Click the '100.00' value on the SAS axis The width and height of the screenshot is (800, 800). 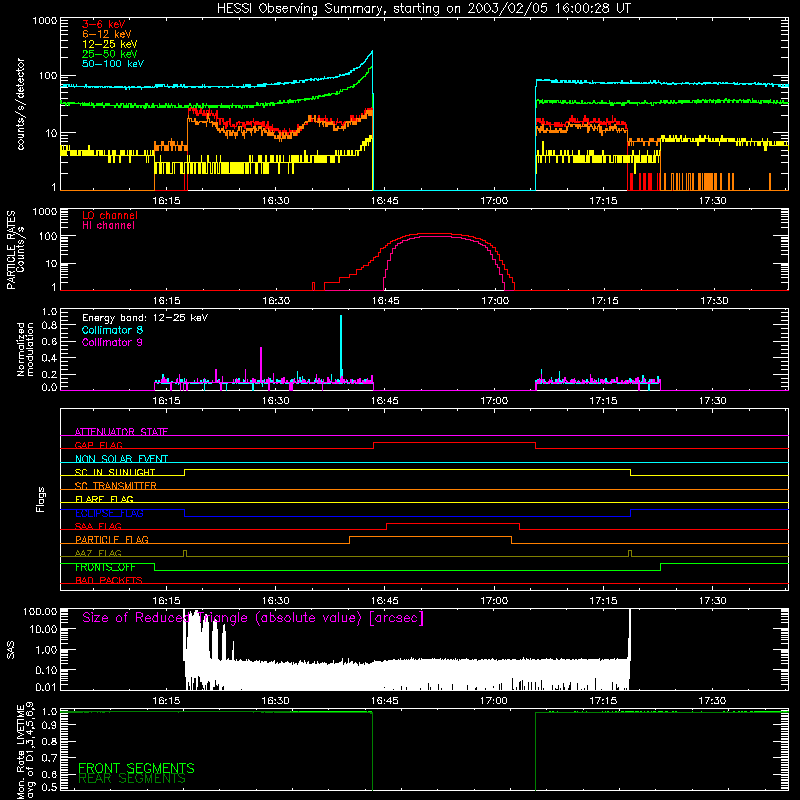click(40, 612)
